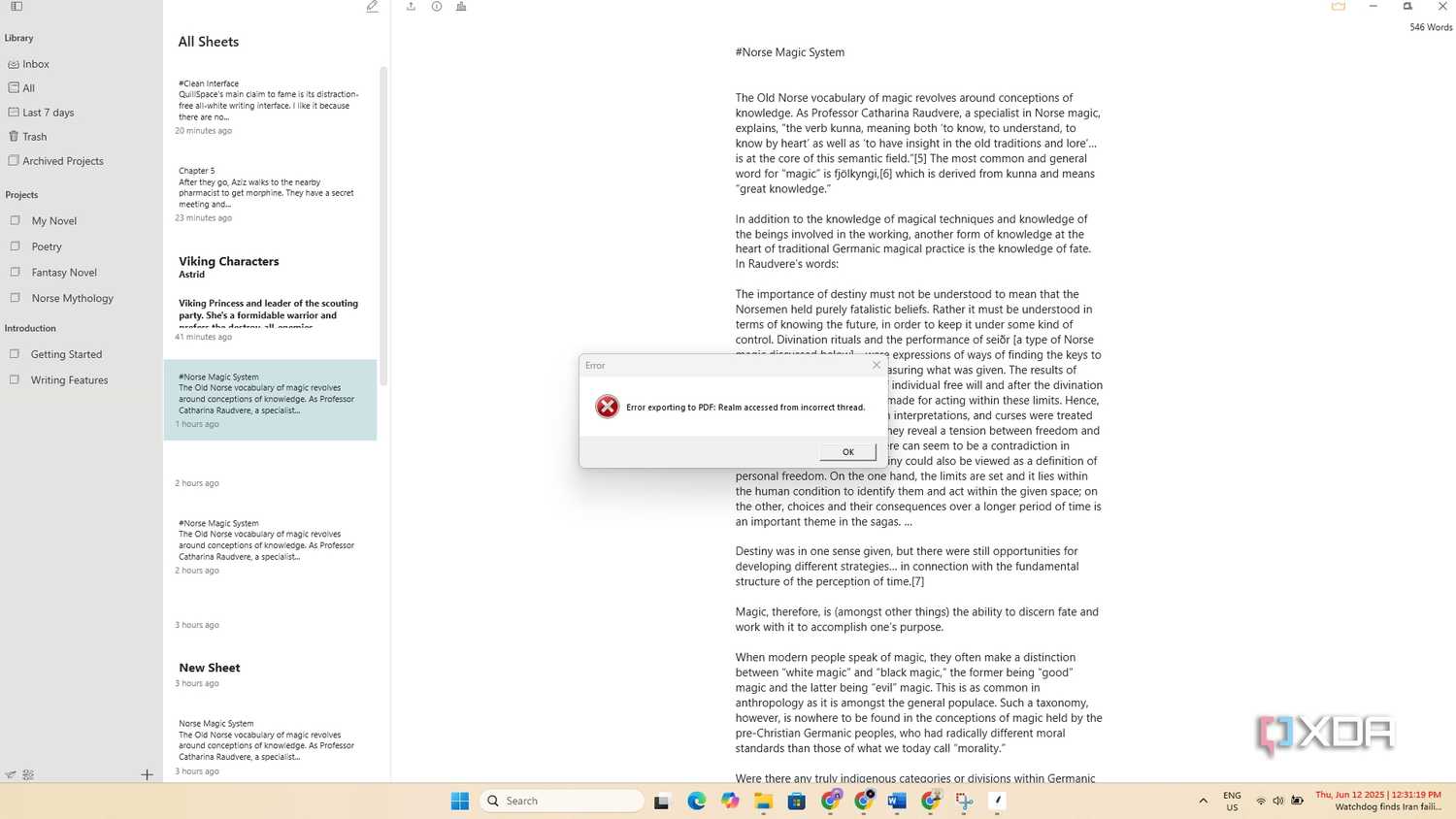Open the Chapter 5 sheet
This screenshot has width=1456, height=819.
[271, 194]
